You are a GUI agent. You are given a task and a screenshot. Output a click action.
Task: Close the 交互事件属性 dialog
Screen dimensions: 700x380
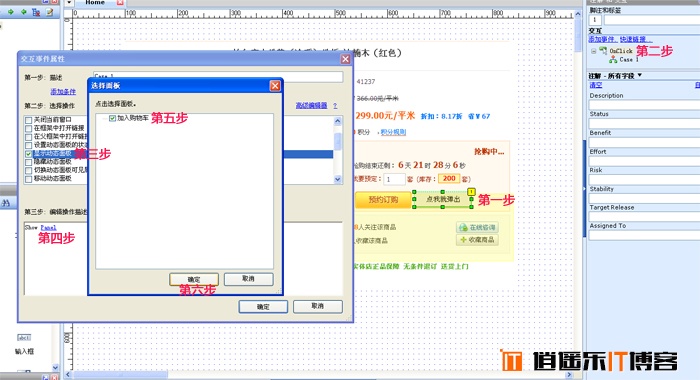(345, 59)
